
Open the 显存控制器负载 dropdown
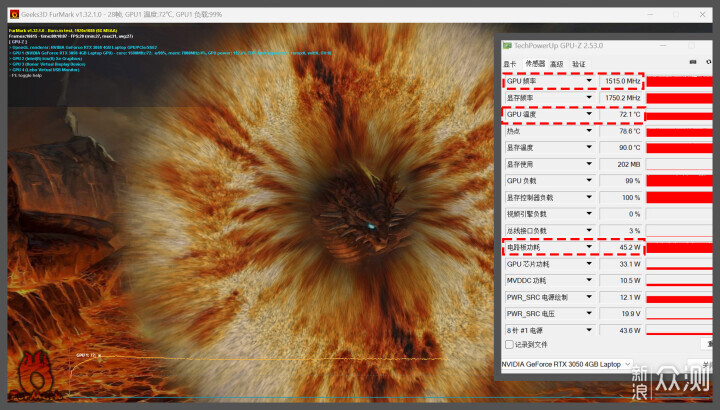[589, 197]
